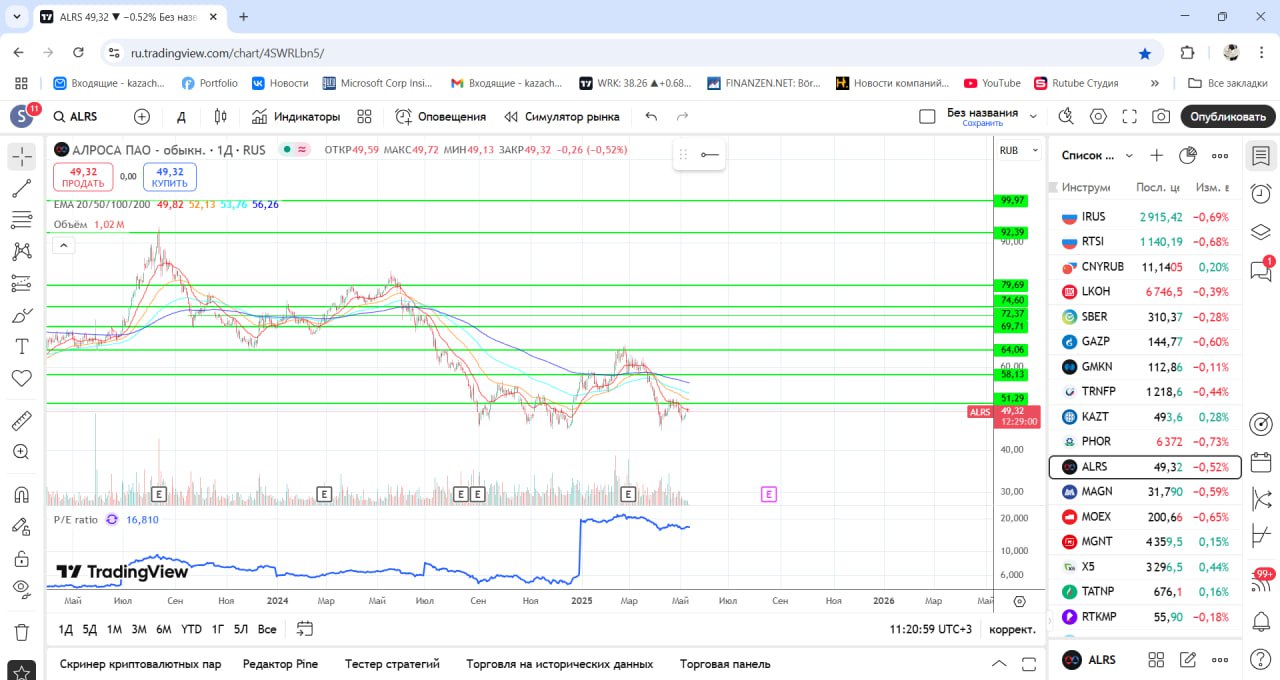Select the YTD time range
Viewport: 1280px width, 680px height.
[x=191, y=629]
